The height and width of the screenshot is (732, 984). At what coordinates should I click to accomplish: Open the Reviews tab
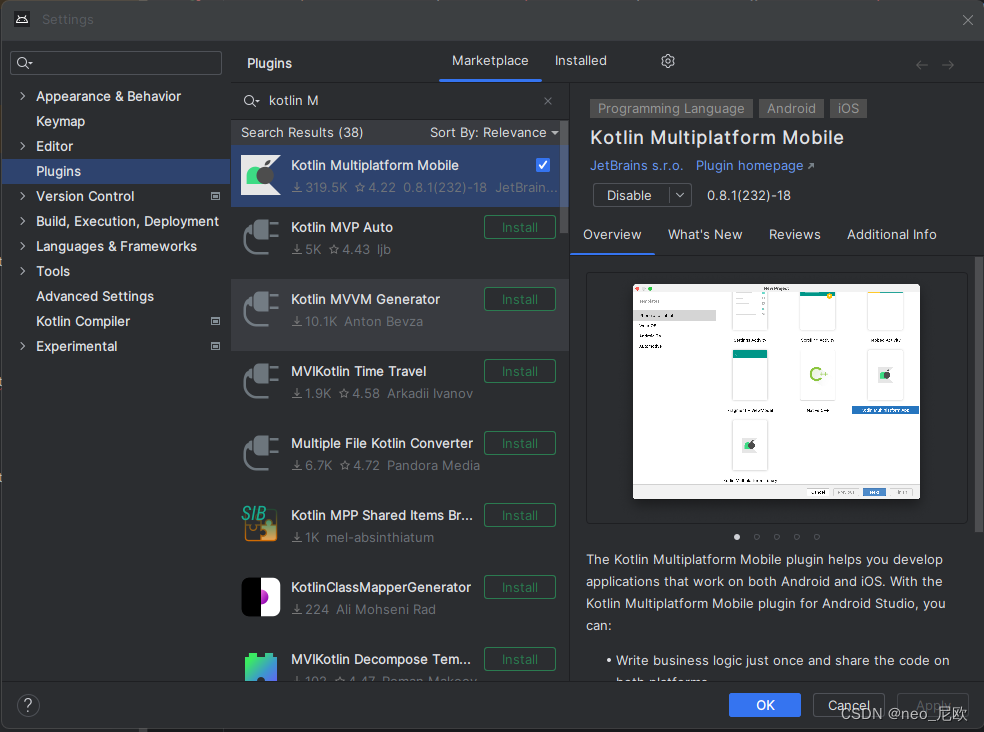pyautogui.click(x=794, y=235)
